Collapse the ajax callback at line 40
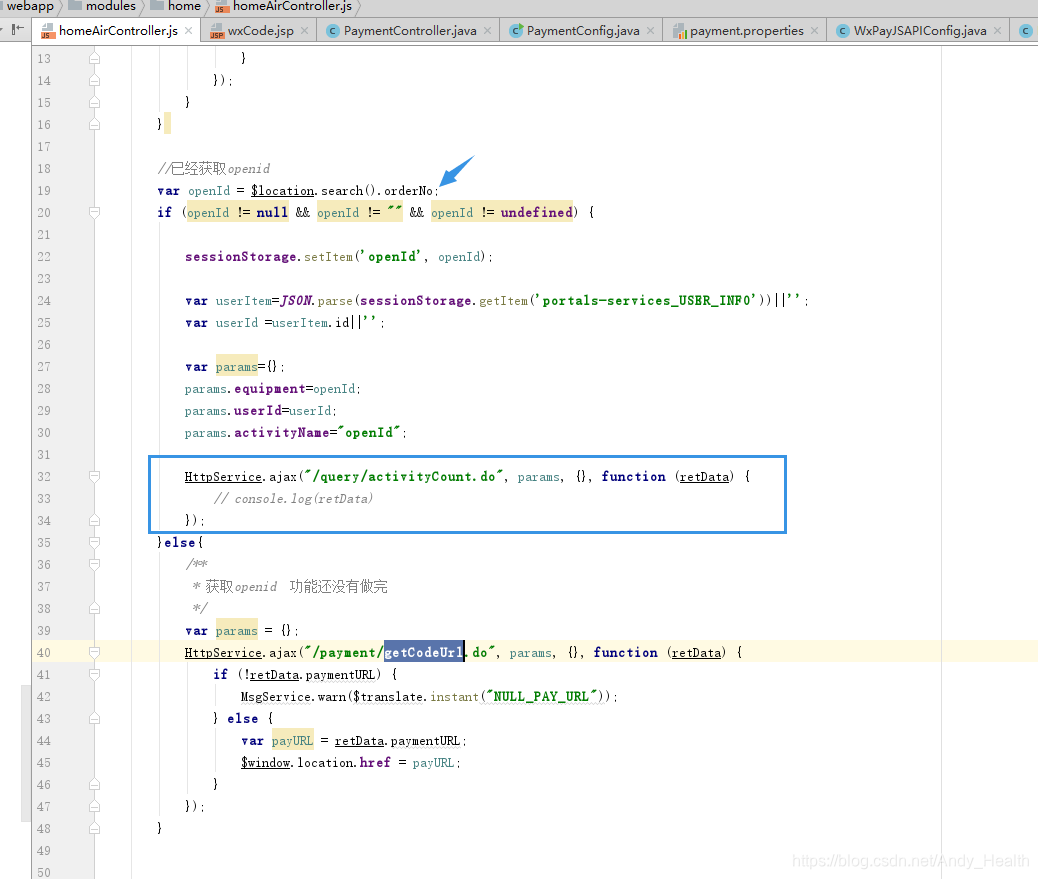1038x879 pixels. 95,653
